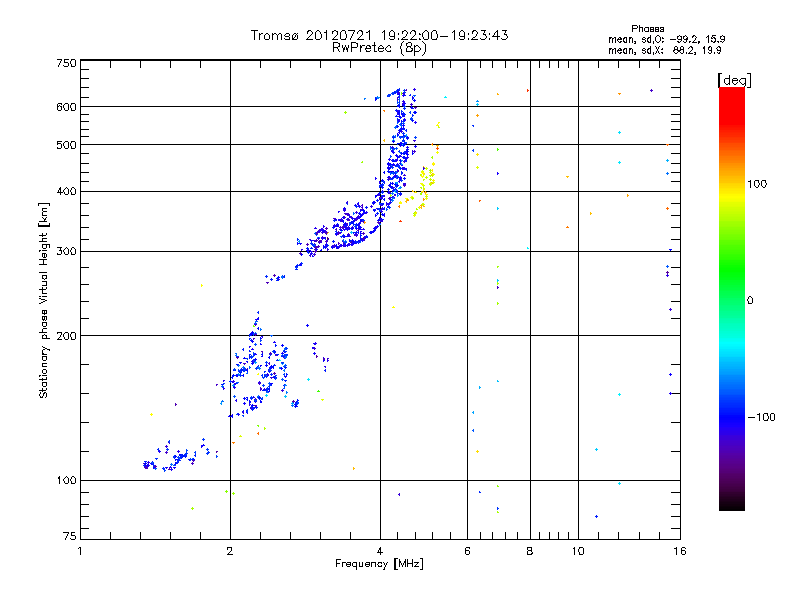The image size is (800, 600).
Task: Click the phase colorbar gradient
Action: coord(732,298)
